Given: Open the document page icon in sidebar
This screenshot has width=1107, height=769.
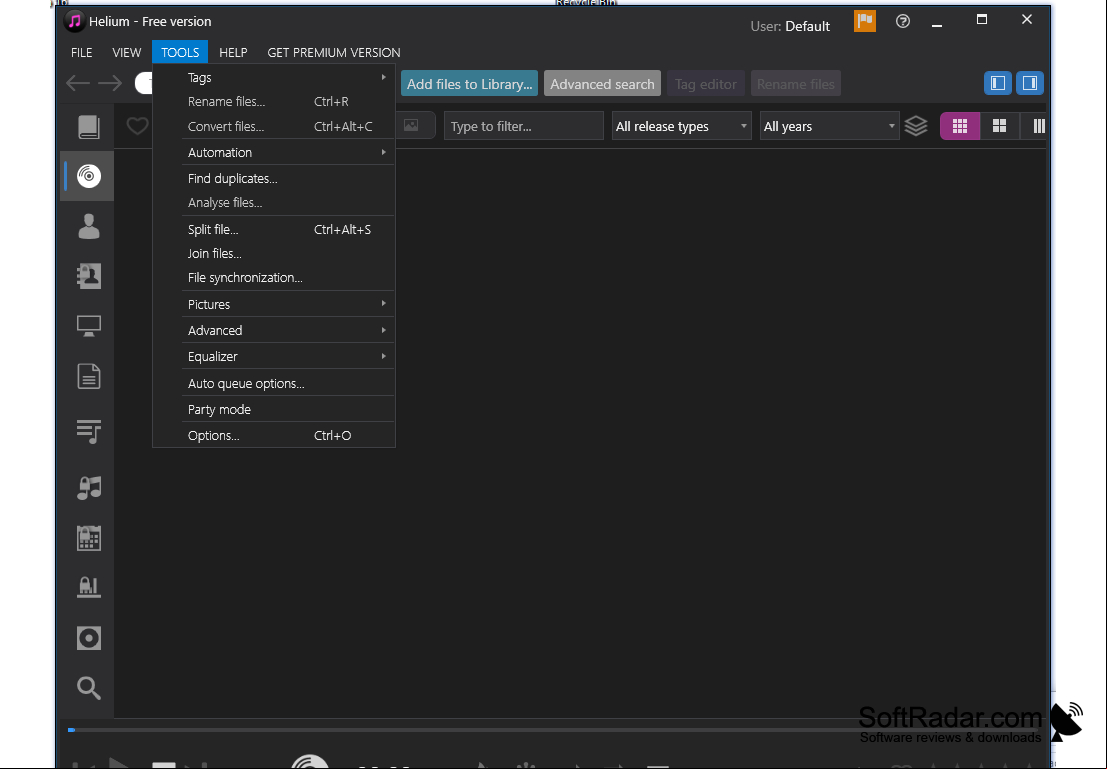Looking at the screenshot, I should point(88,376).
